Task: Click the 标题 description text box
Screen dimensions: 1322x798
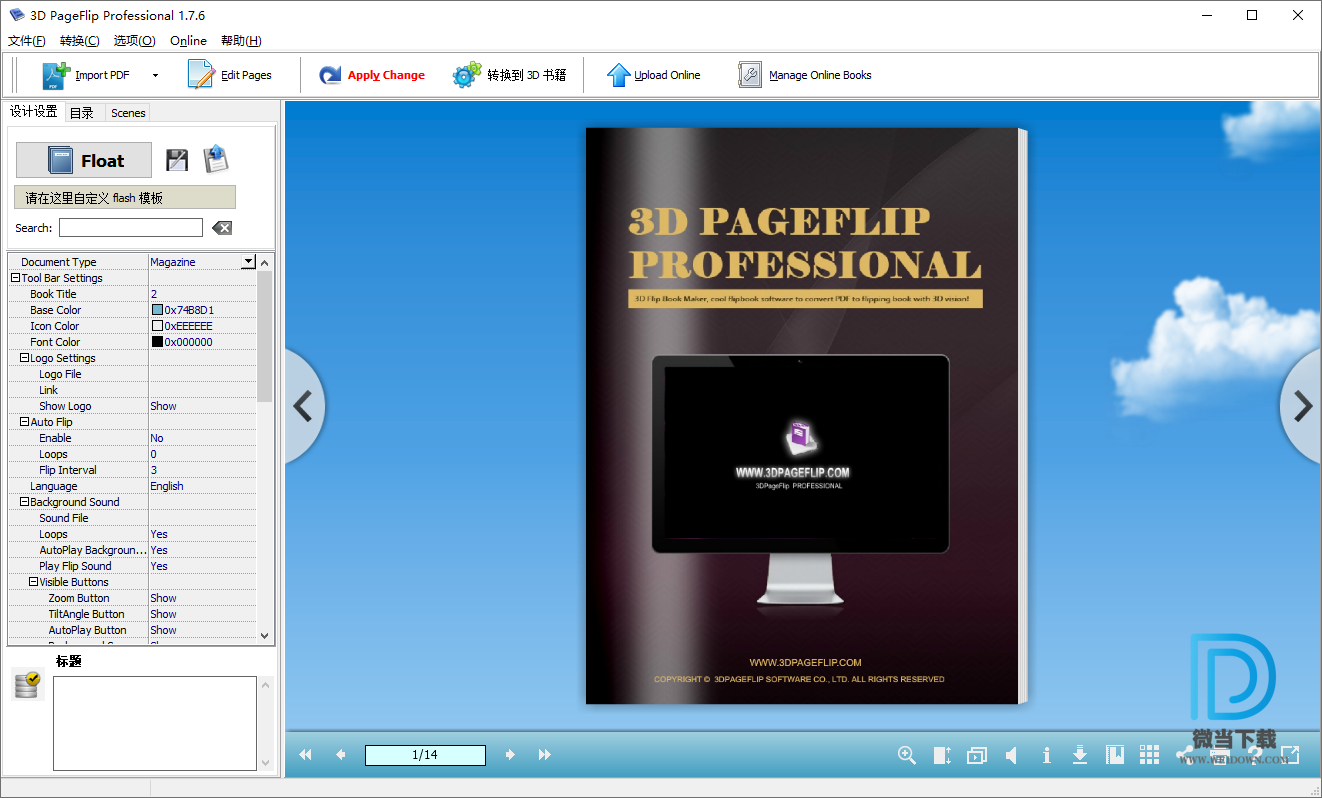Action: pyautogui.click(x=155, y=723)
